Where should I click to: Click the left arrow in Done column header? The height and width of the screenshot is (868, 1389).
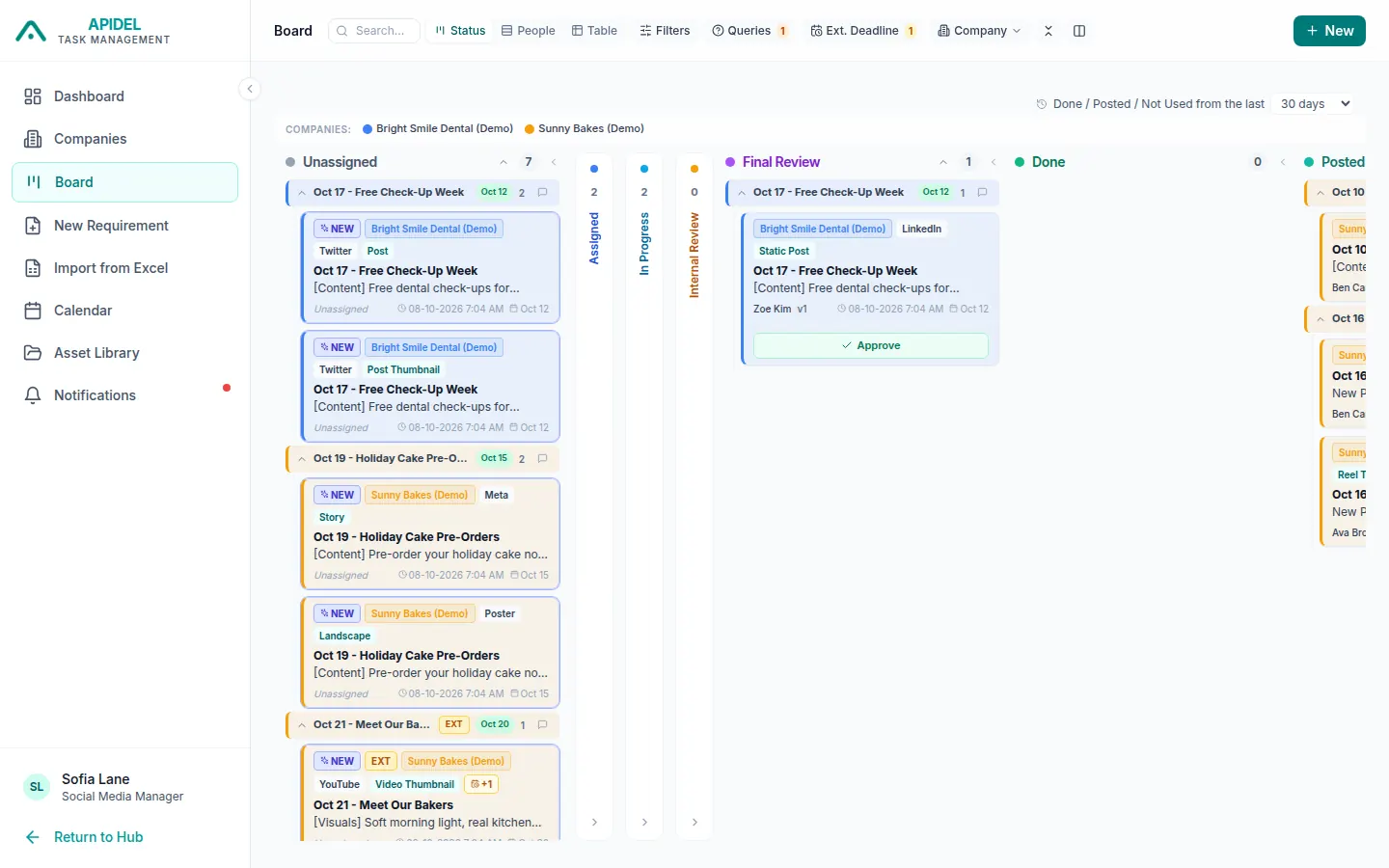[x=1283, y=162]
